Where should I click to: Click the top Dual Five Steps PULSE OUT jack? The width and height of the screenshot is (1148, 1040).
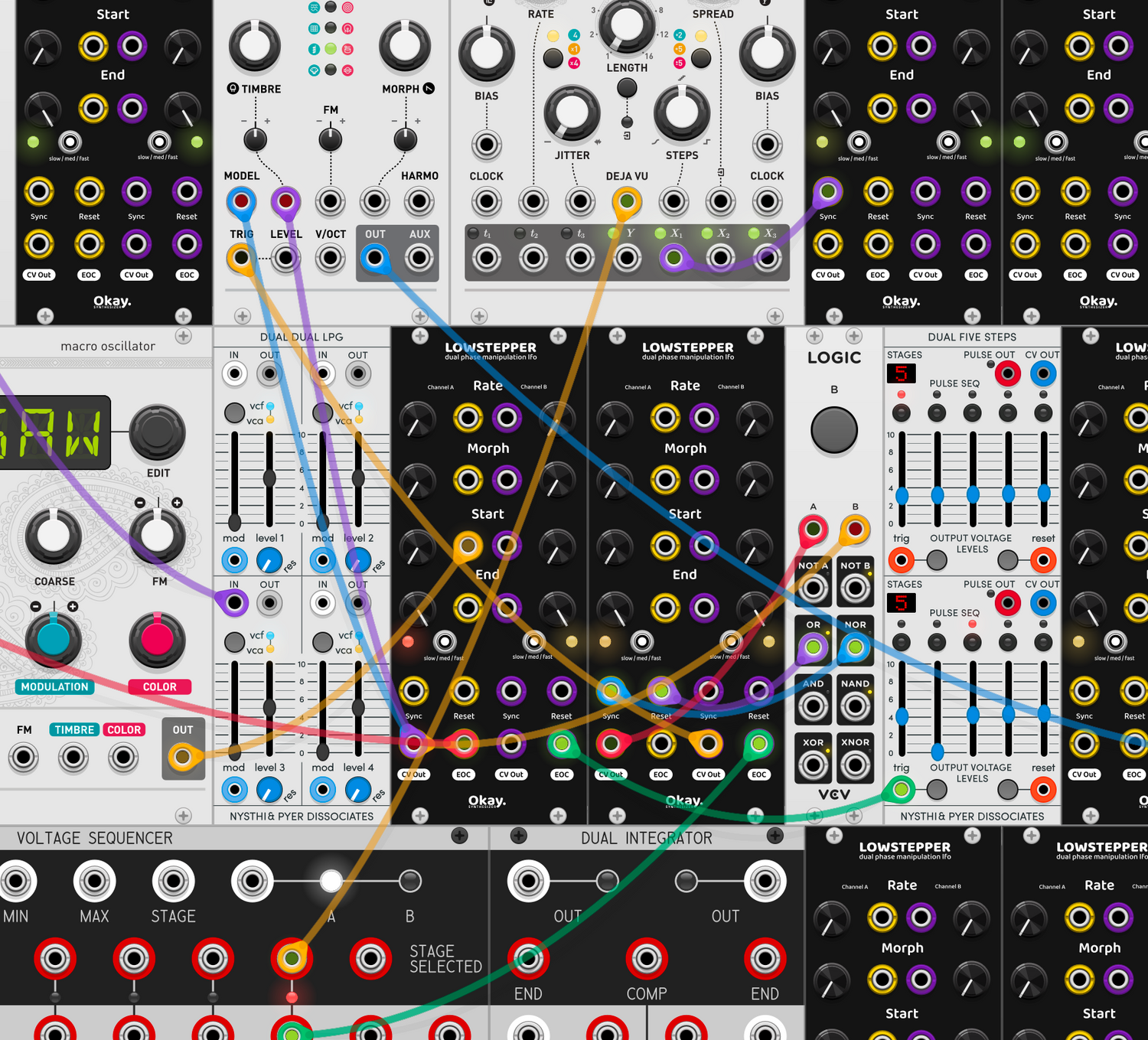[x=1007, y=373]
